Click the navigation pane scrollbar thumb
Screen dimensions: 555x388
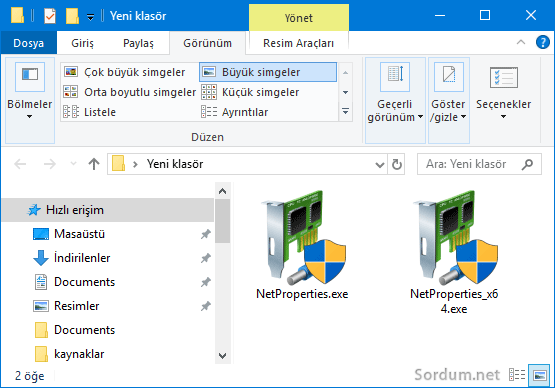(x=223, y=221)
